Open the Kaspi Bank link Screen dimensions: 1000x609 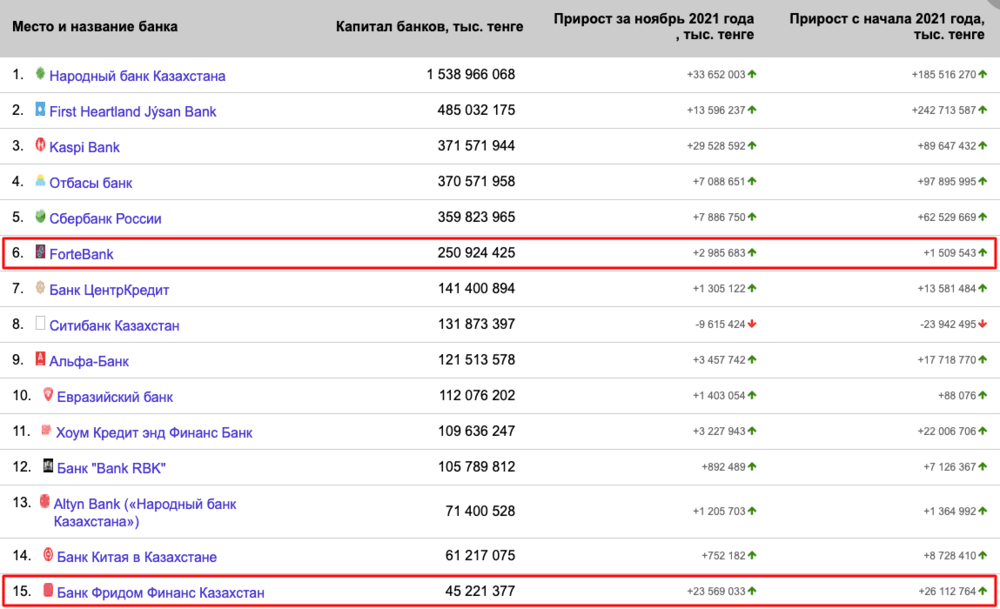pos(84,147)
